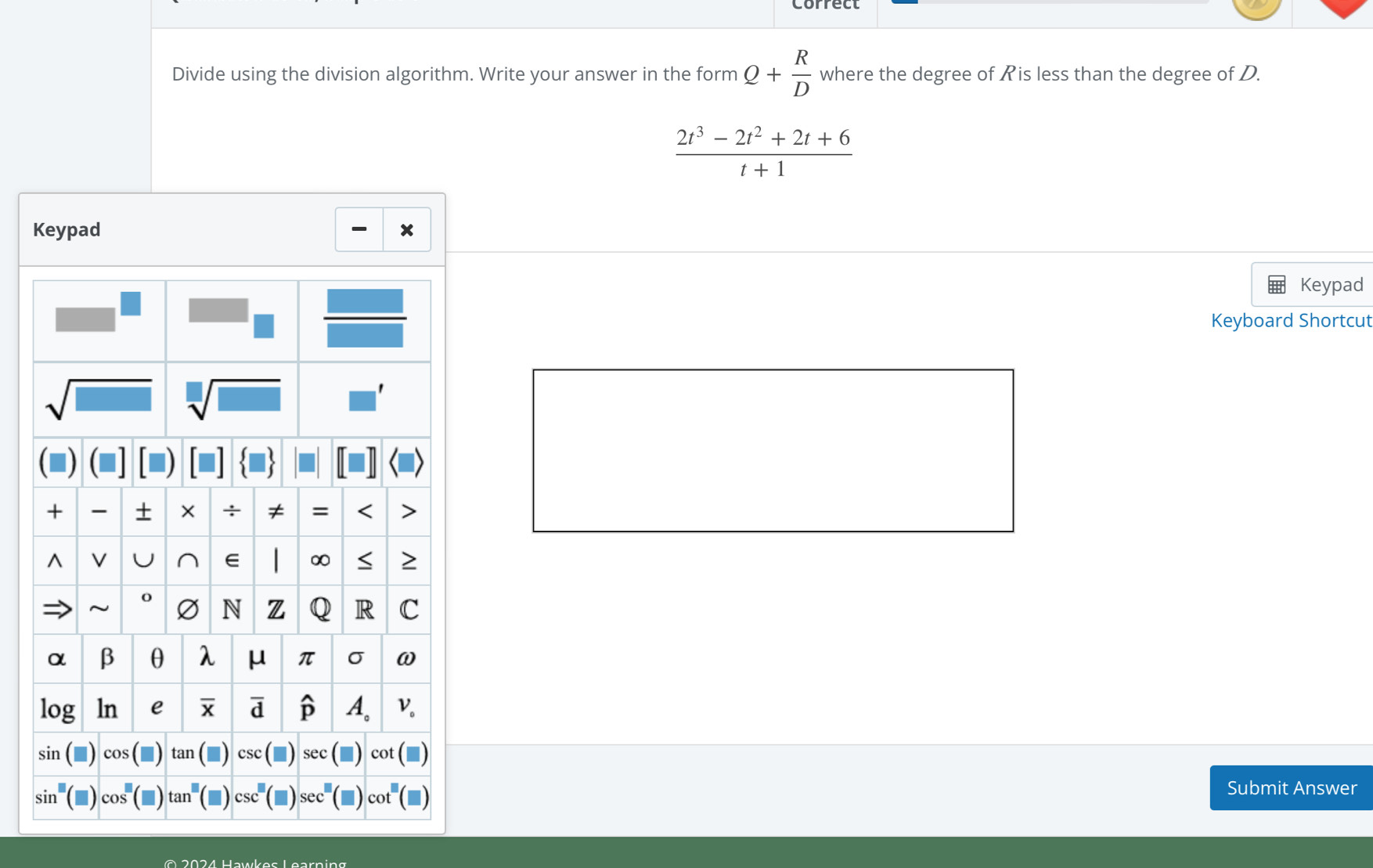Select the sin function button
Viewport: 1373px width, 868px height.
coord(66,753)
